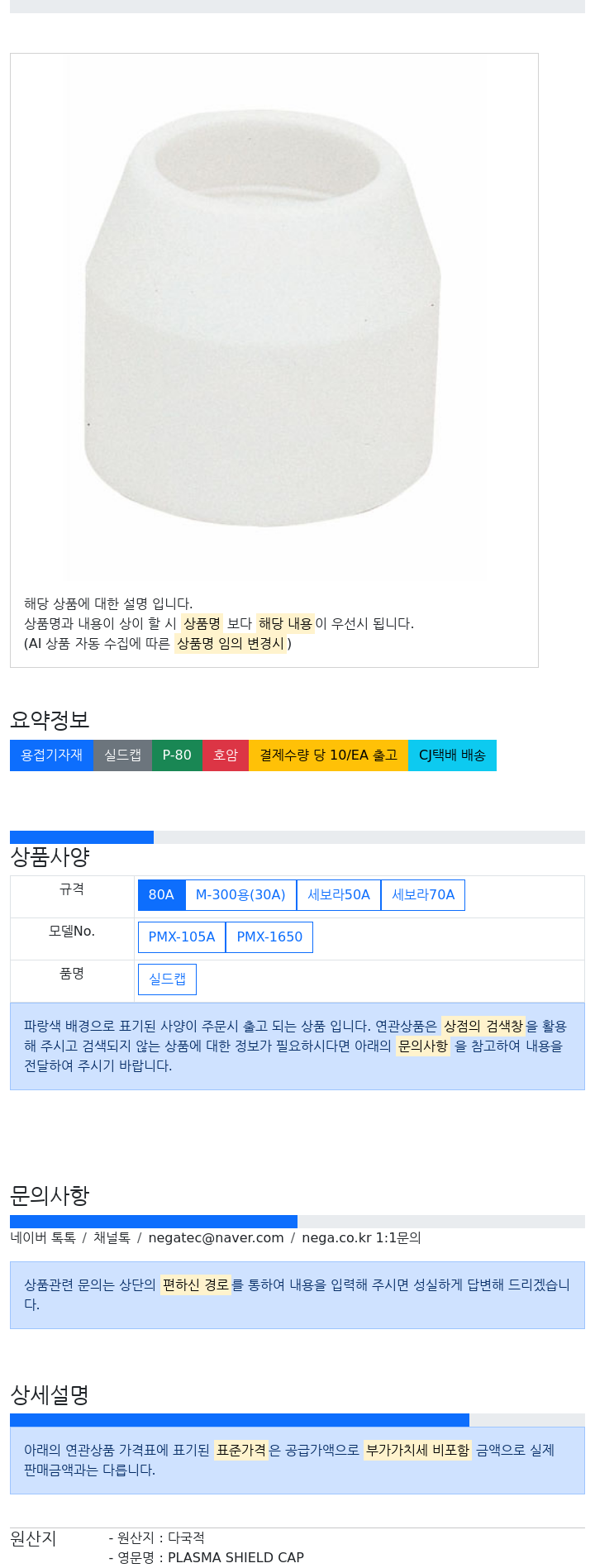Open the PMX-1650 model link
The height and width of the screenshot is (1568, 595).
pyautogui.click(x=269, y=937)
